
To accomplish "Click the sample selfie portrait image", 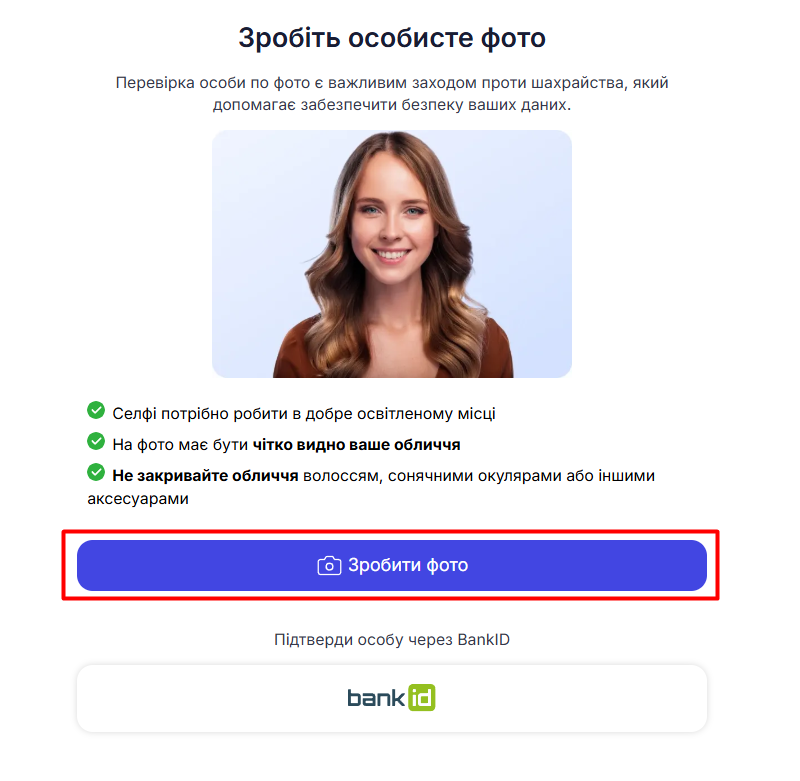I will point(392,254).
